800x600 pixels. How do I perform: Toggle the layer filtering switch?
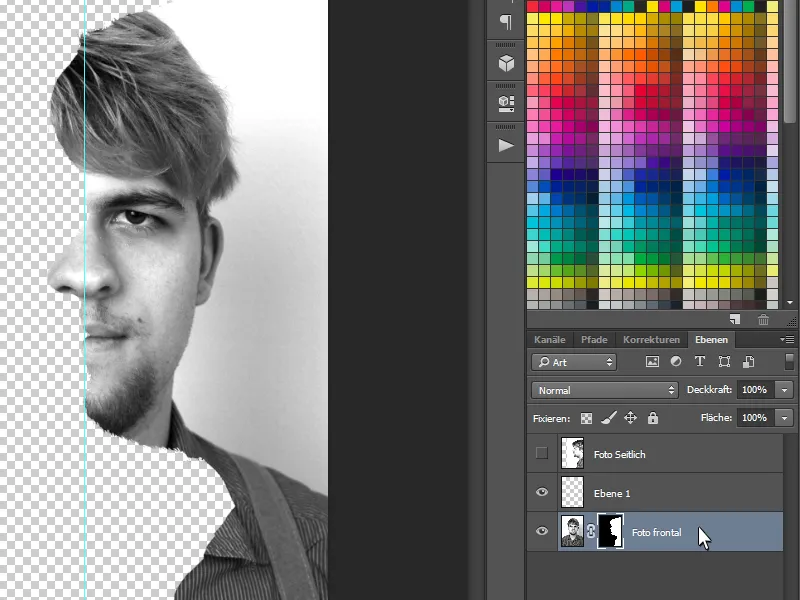(x=789, y=362)
